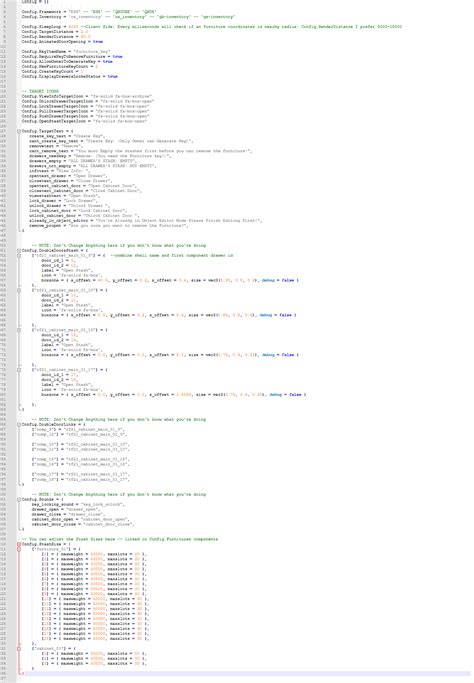
Task: Click the Config.PullDrawerTargetIcon line
Action: (85, 111)
